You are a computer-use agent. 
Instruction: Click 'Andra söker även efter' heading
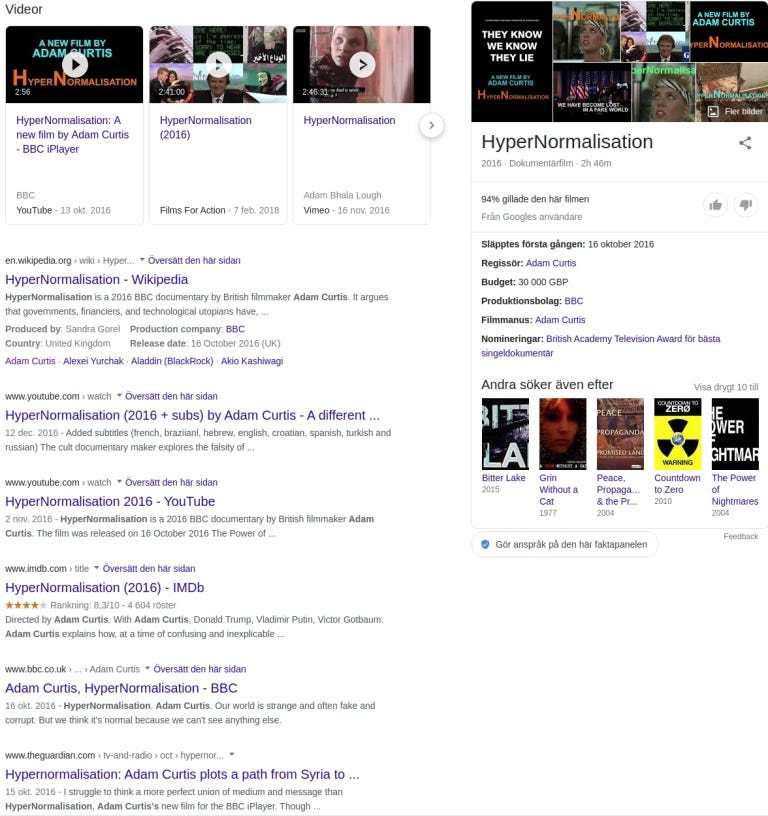[547, 385]
